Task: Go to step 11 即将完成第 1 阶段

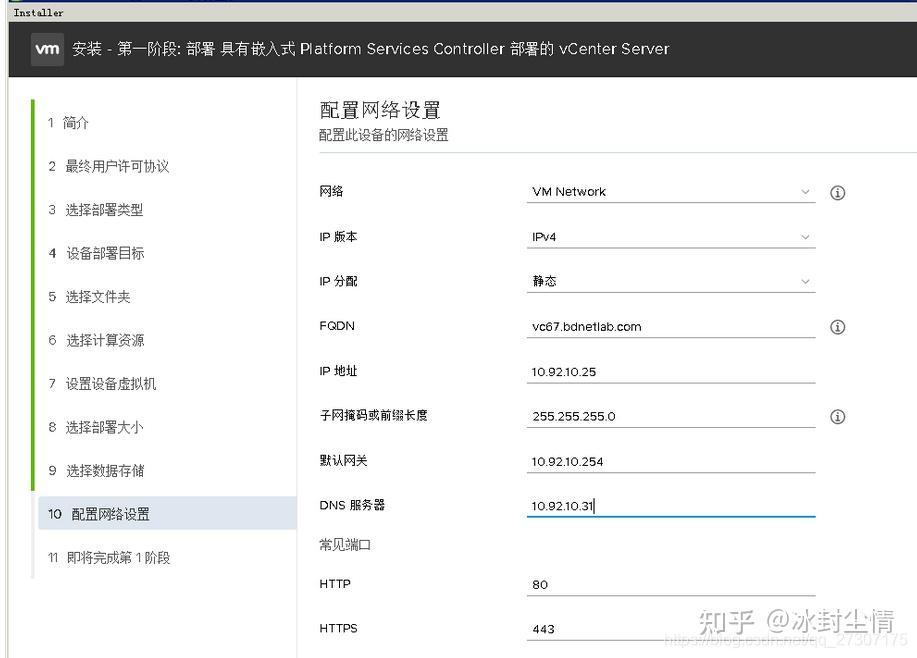Action: click(x=109, y=558)
